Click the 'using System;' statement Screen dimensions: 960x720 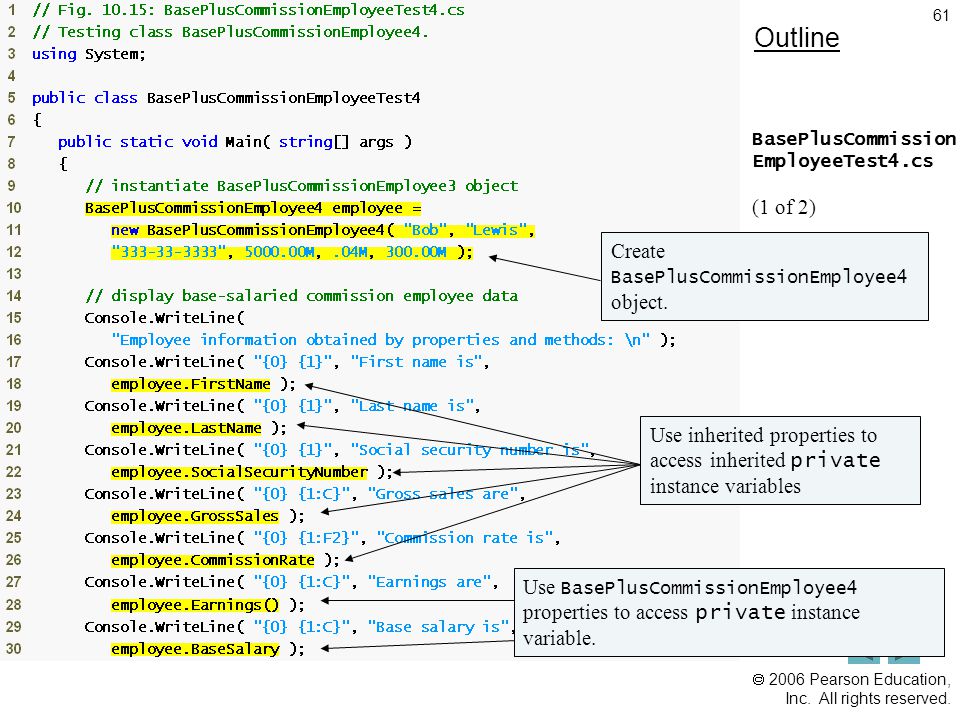pyautogui.click(x=89, y=54)
